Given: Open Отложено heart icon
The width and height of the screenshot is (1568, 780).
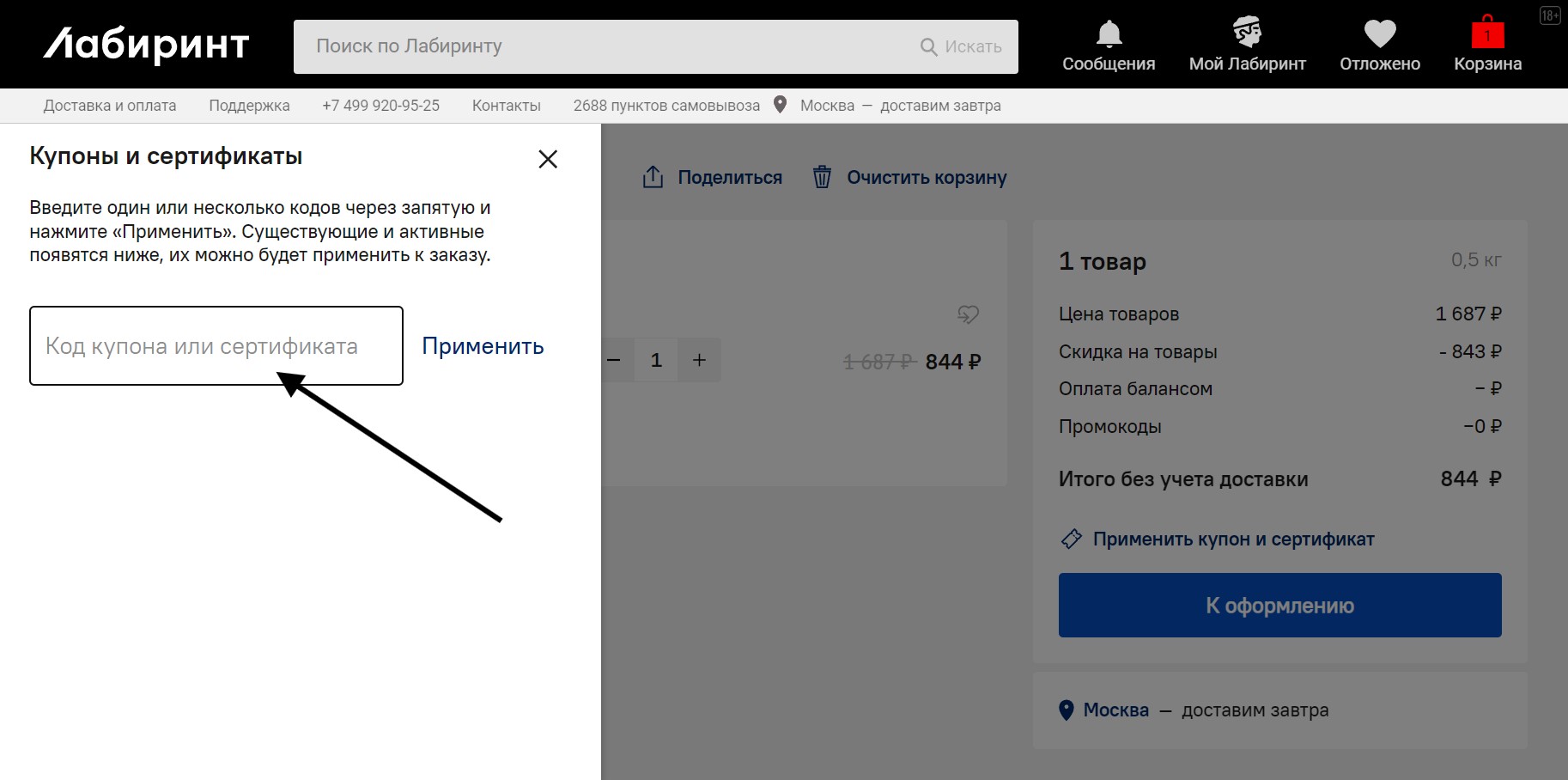Looking at the screenshot, I should click(1380, 34).
